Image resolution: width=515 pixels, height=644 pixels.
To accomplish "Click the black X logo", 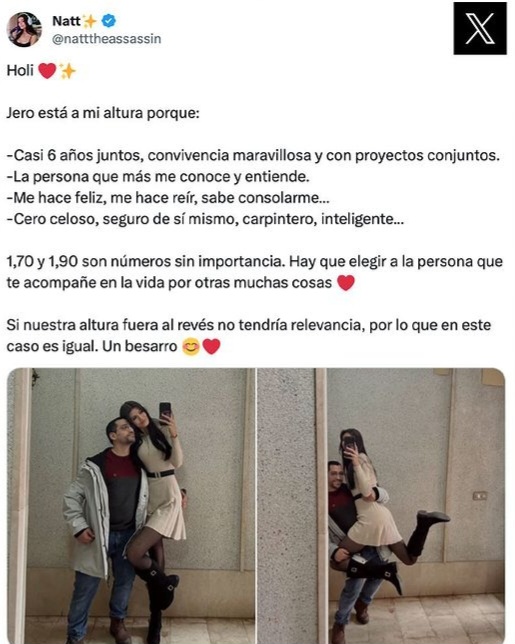I will point(480,28).
